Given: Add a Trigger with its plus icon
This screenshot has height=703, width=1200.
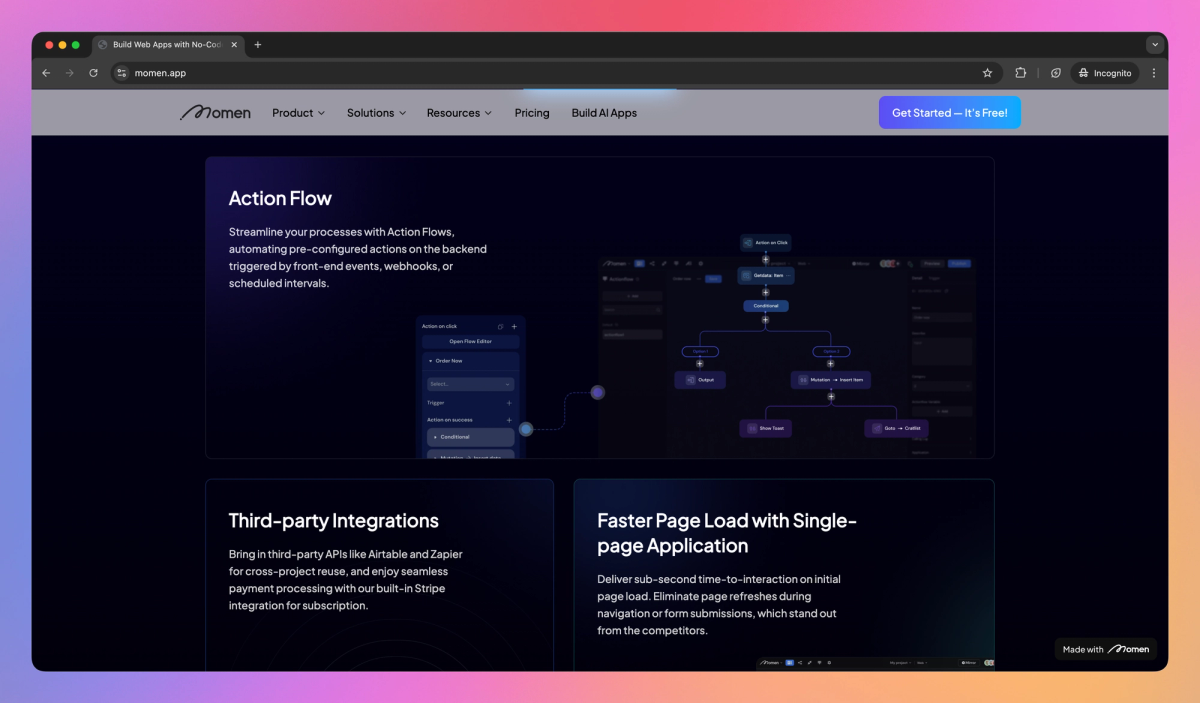Looking at the screenshot, I should 509,403.
